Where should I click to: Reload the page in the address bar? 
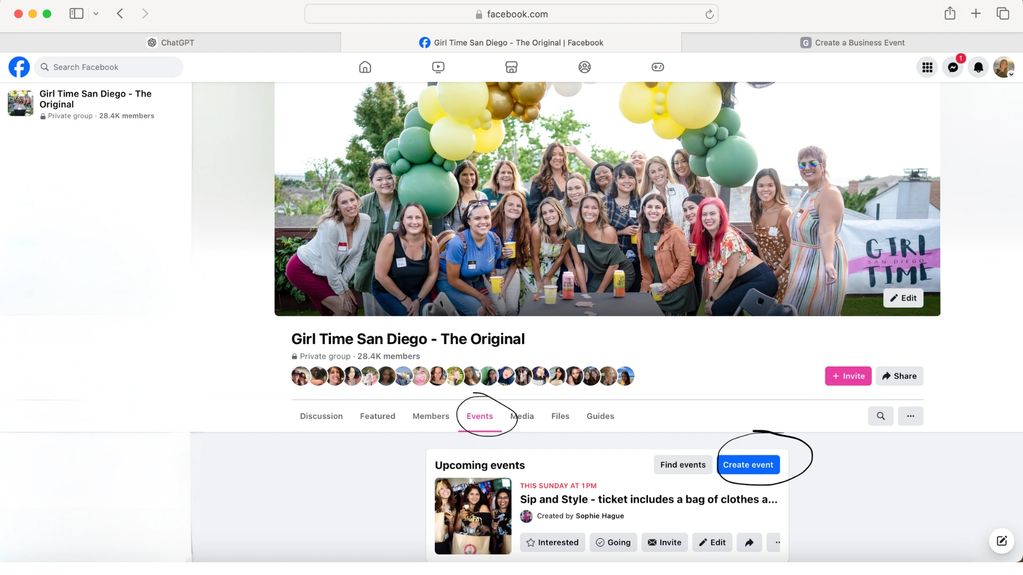pos(709,14)
